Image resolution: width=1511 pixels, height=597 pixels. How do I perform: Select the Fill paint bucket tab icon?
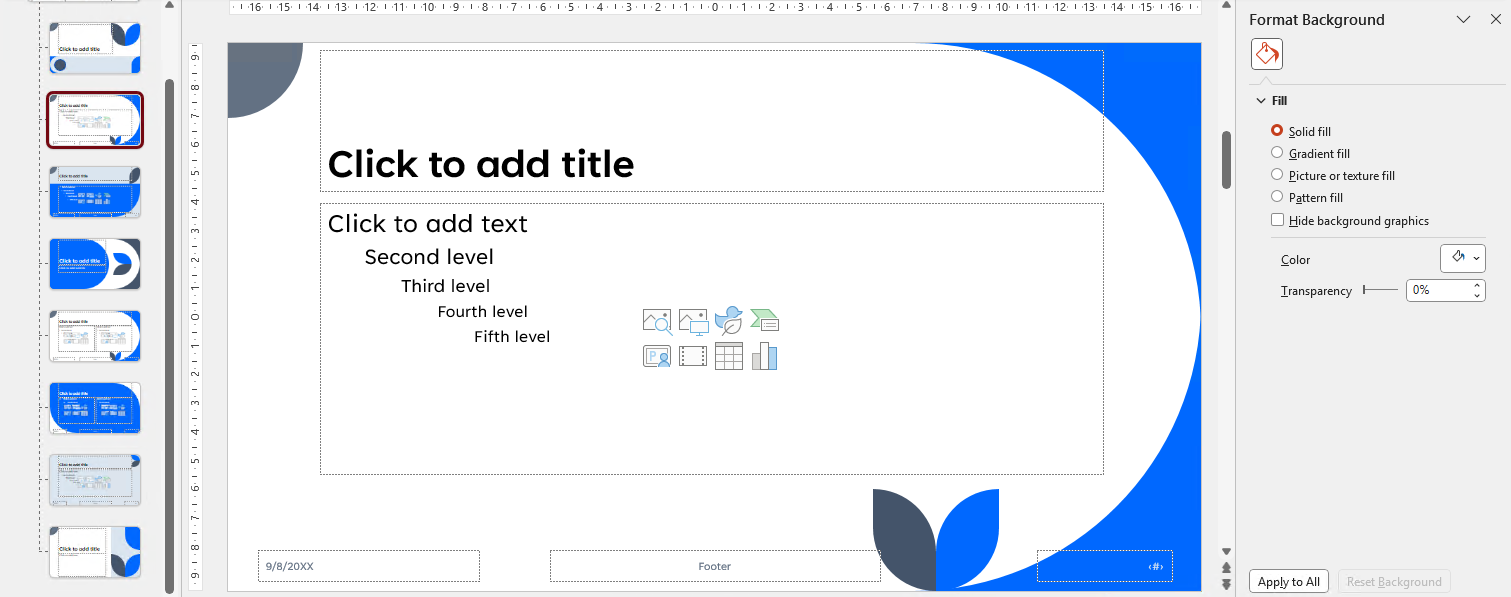[x=1267, y=53]
